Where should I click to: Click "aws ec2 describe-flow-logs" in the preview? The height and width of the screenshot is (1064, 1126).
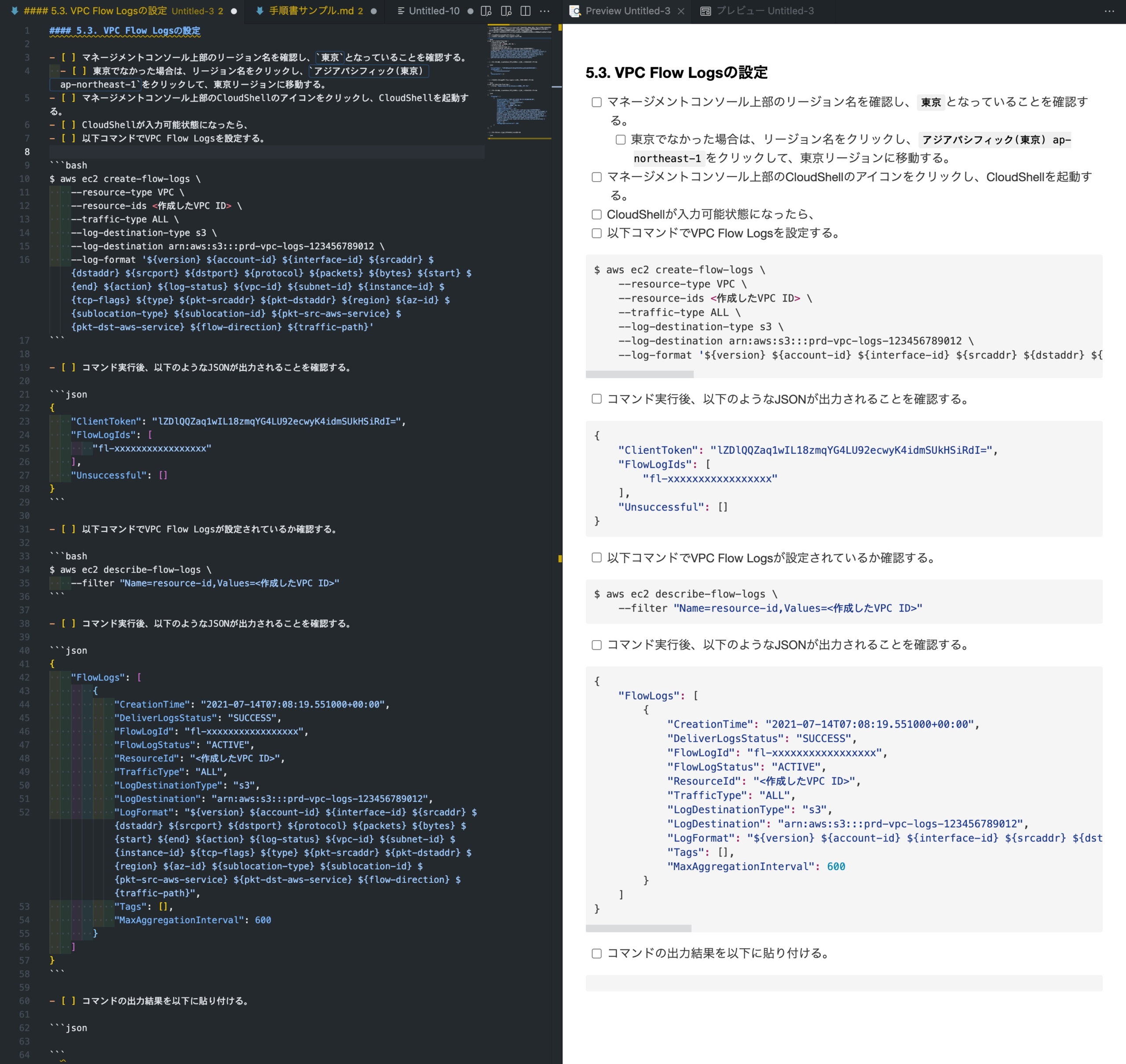685,594
